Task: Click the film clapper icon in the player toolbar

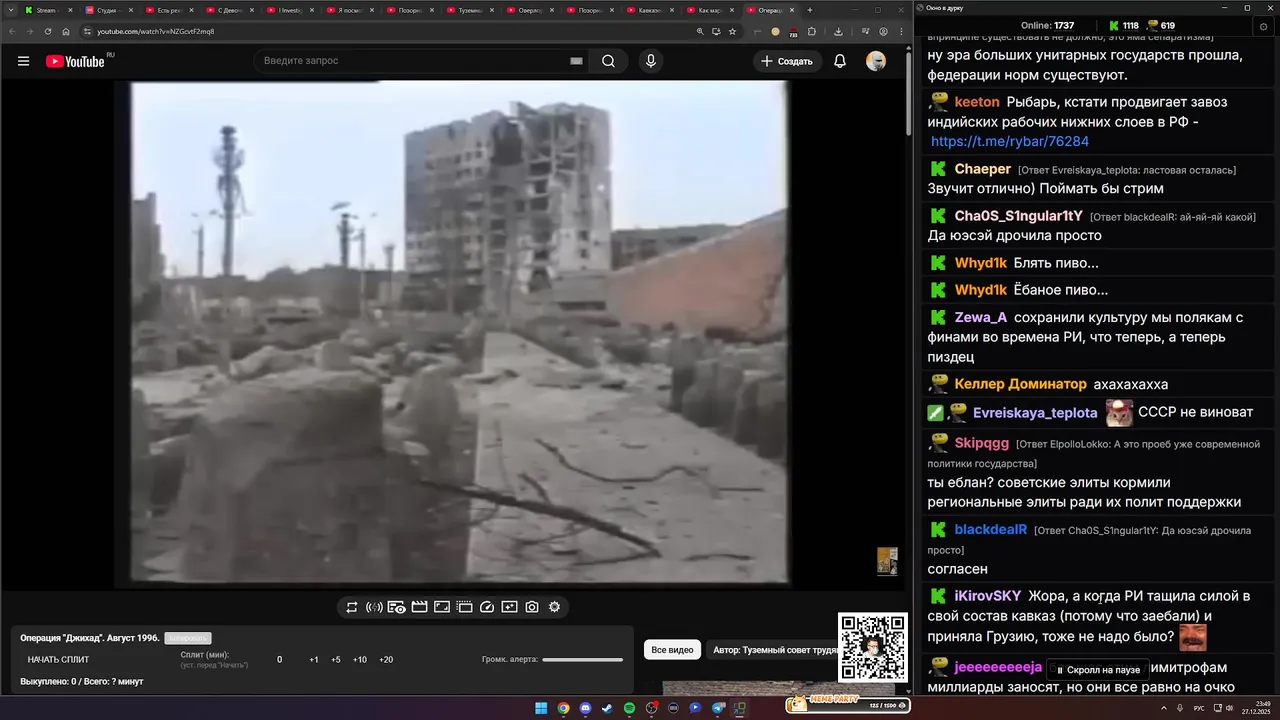Action: 419,607
